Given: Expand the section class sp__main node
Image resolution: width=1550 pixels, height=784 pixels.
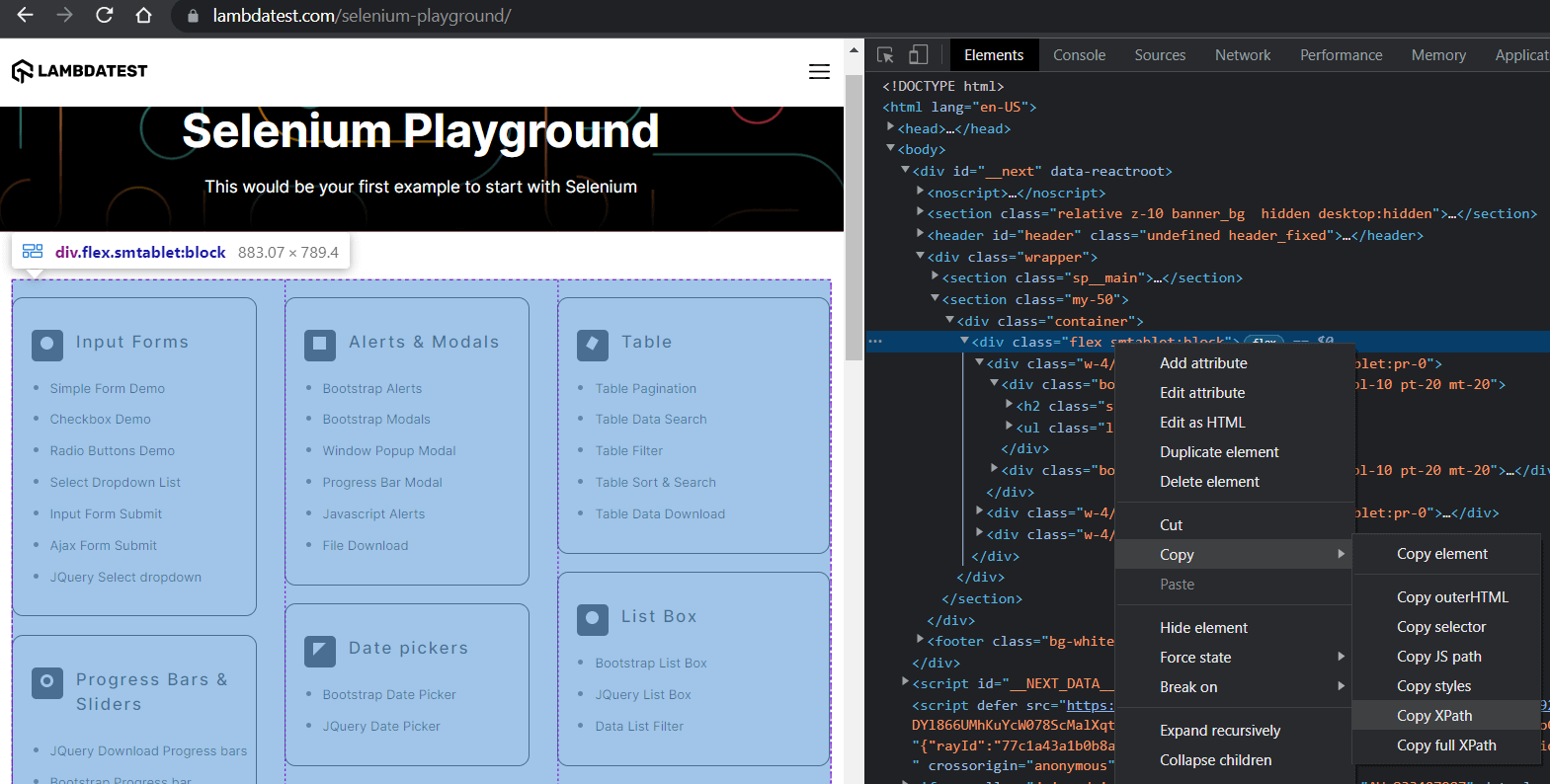Looking at the screenshot, I should pyautogui.click(x=935, y=276).
